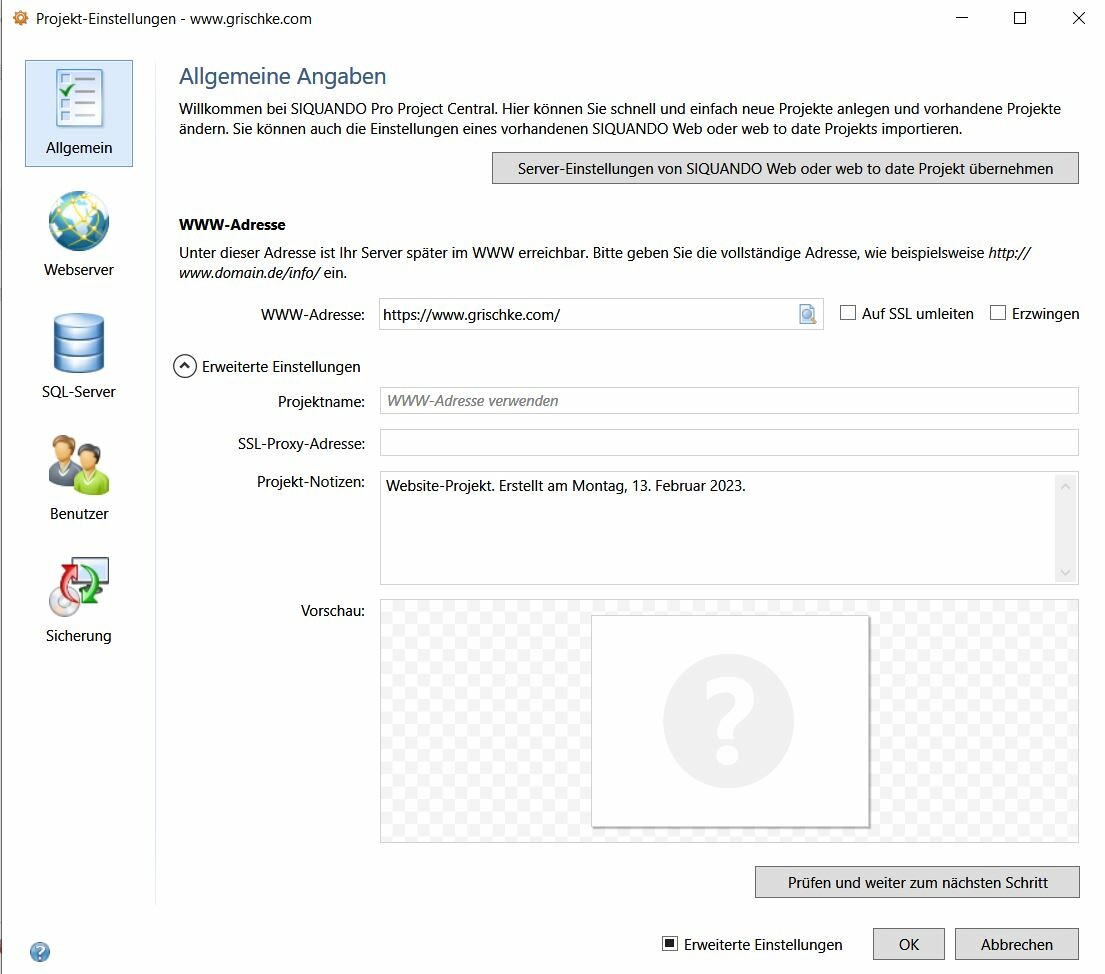Toggle the bottom Erweiterte Einstellungen checkbox
The height and width of the screenshot is (974, 1105).
click(x=669, y=943)
